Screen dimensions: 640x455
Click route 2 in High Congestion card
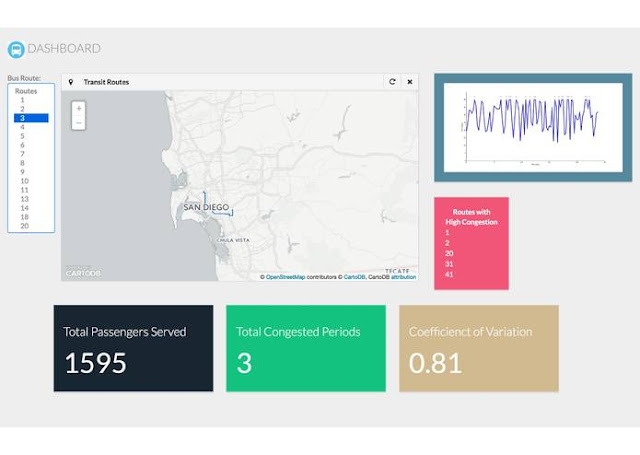click(x=447, y=243)
